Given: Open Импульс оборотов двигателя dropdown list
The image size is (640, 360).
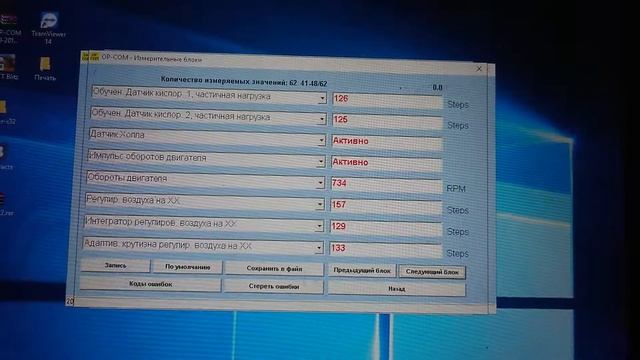Looking at the screenshot, I should 320,162.
